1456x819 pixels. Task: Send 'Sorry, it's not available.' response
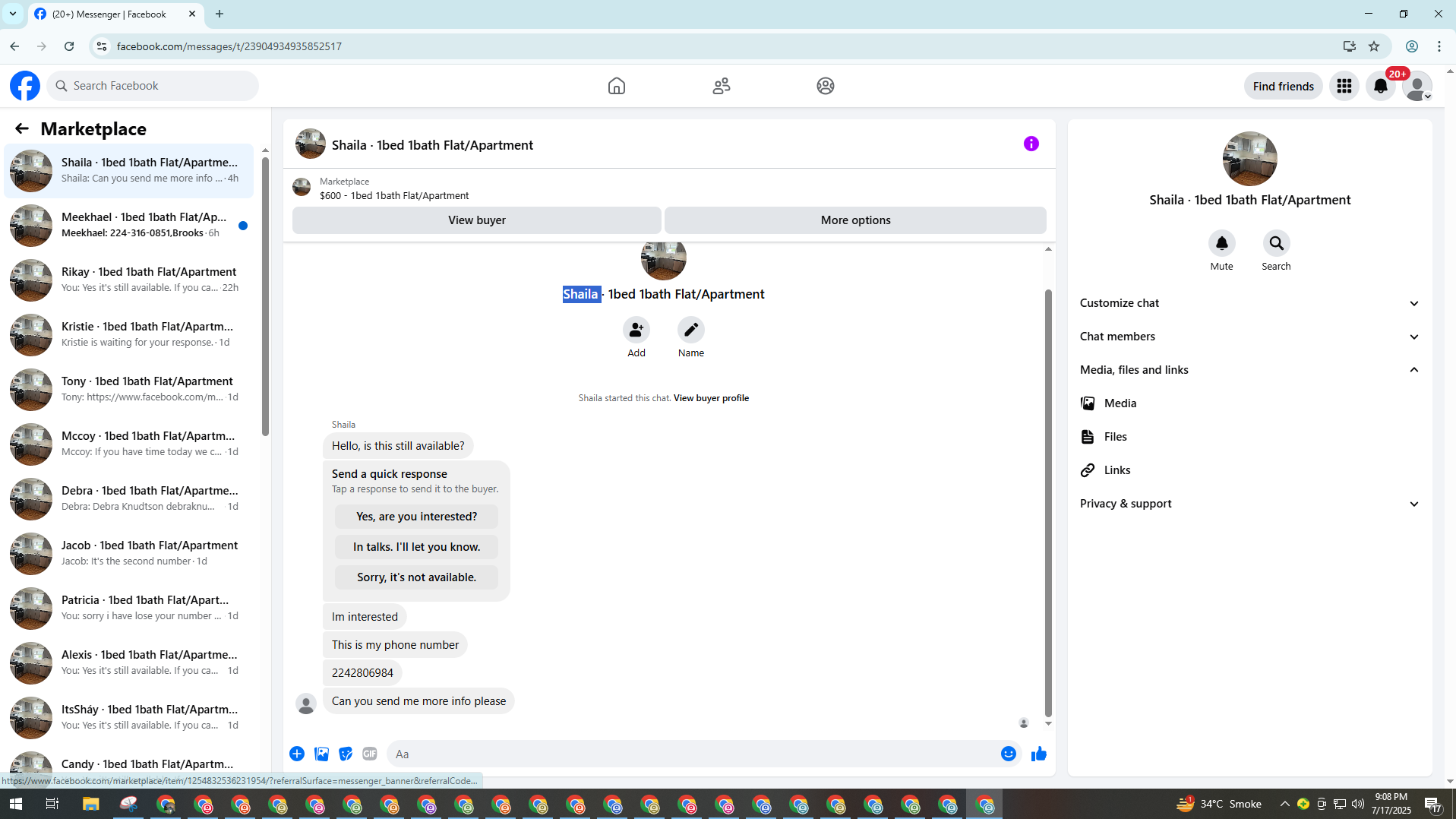click(x=416, y=577)
